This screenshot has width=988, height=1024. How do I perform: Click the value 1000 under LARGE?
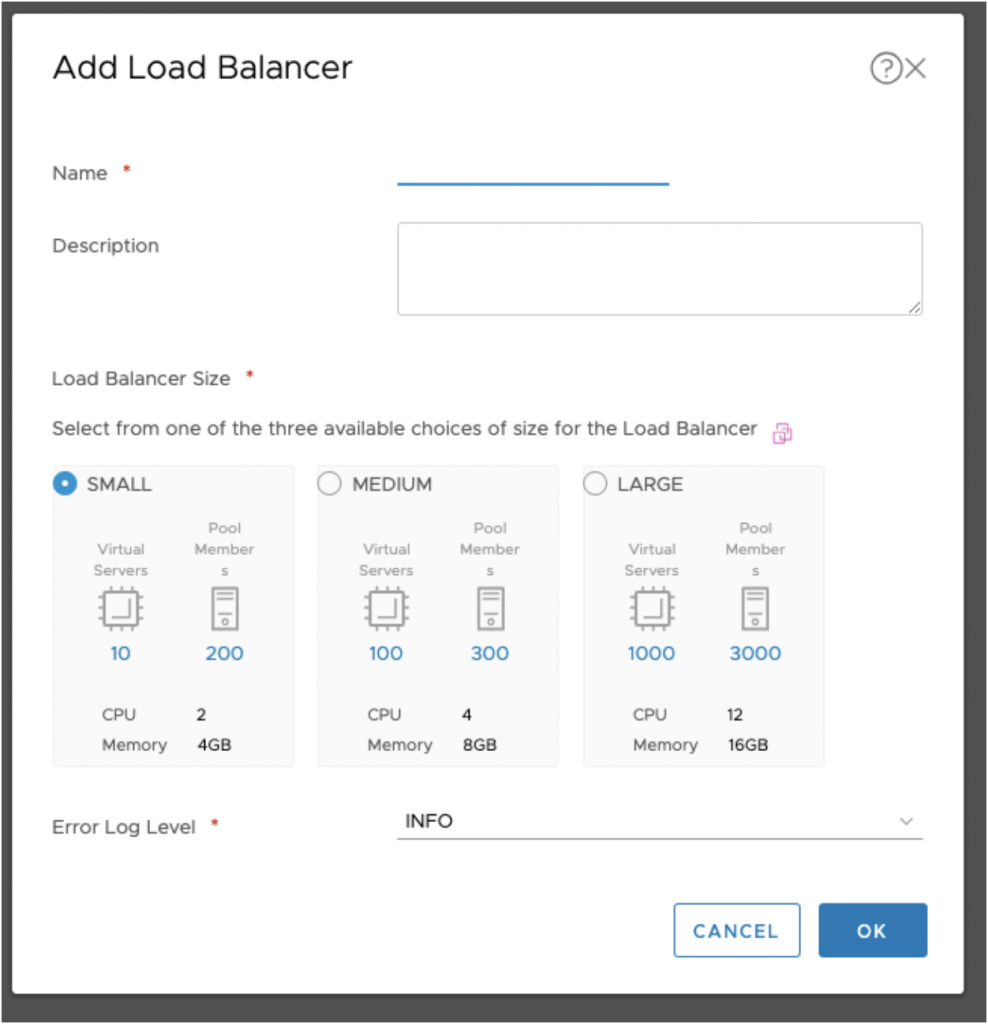tap(651, 653)
